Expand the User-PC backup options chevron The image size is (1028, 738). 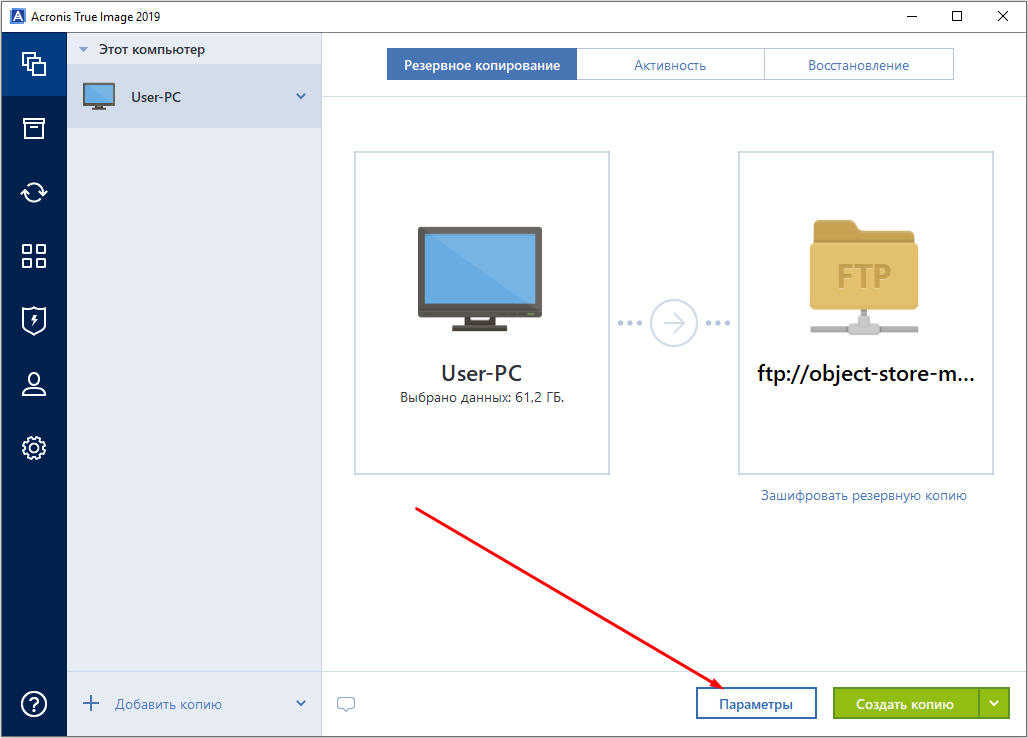coord(301,96)
